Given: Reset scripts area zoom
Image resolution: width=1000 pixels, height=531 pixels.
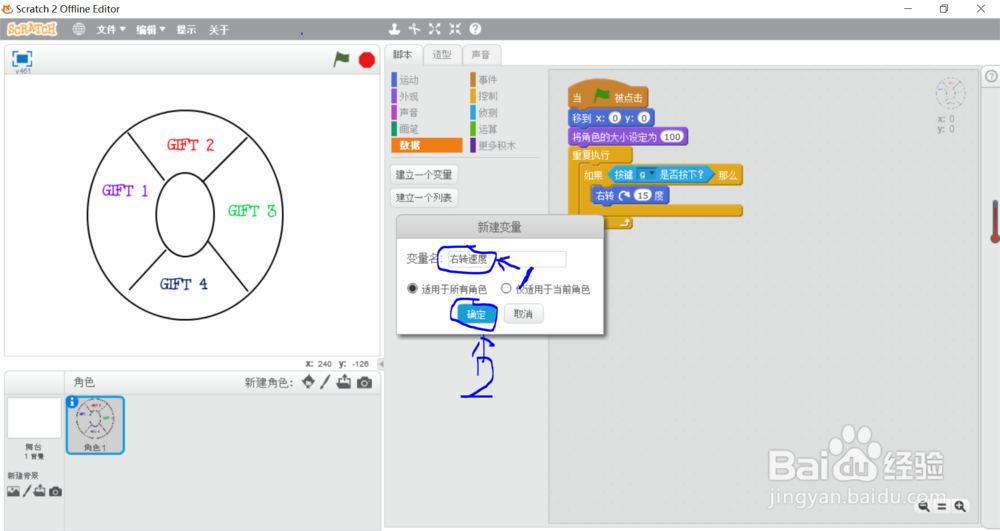Looking at the screenshot, I should (941, 507).
